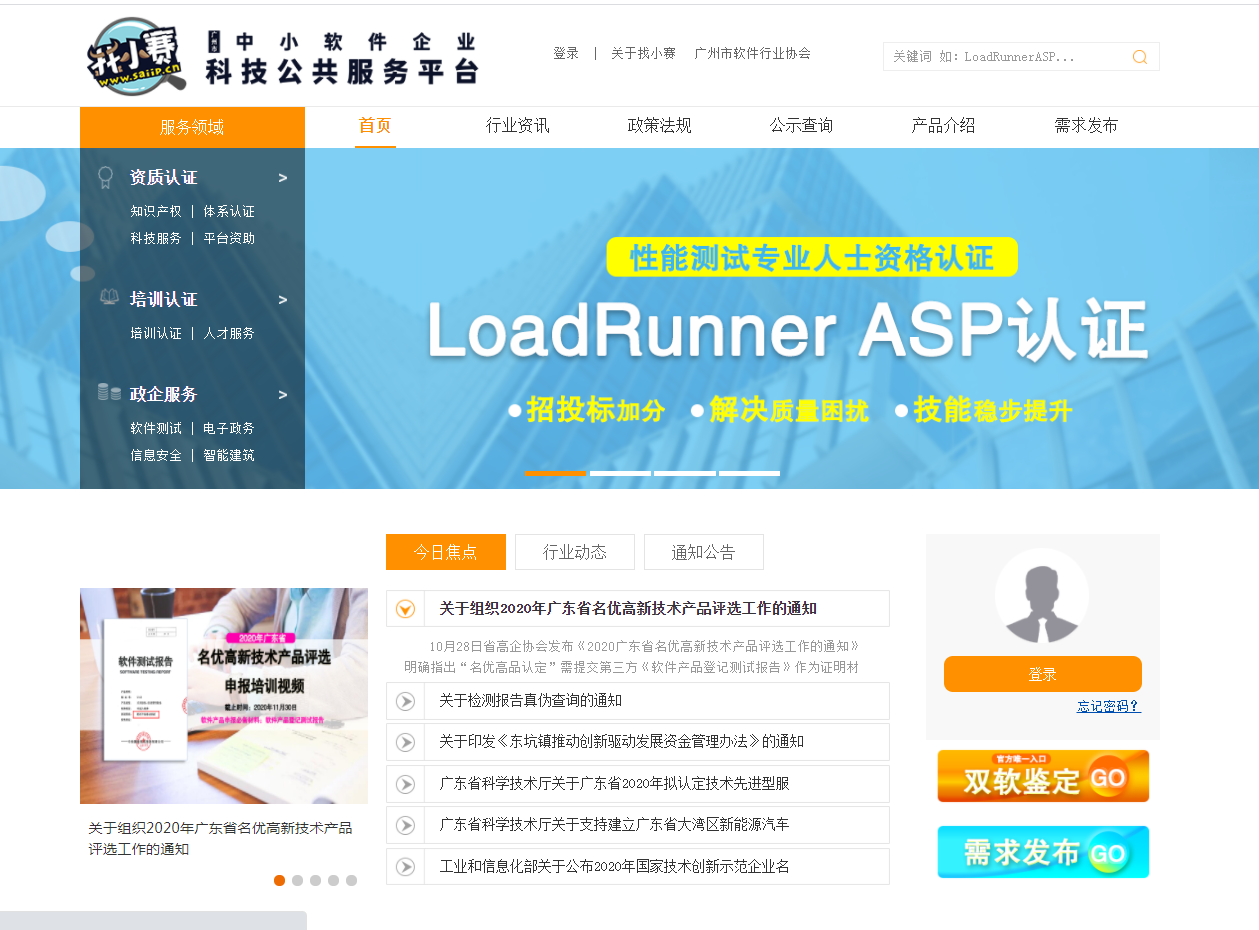
Task: Open the 软件测试 sidebar link
Action: pos(156,429)
